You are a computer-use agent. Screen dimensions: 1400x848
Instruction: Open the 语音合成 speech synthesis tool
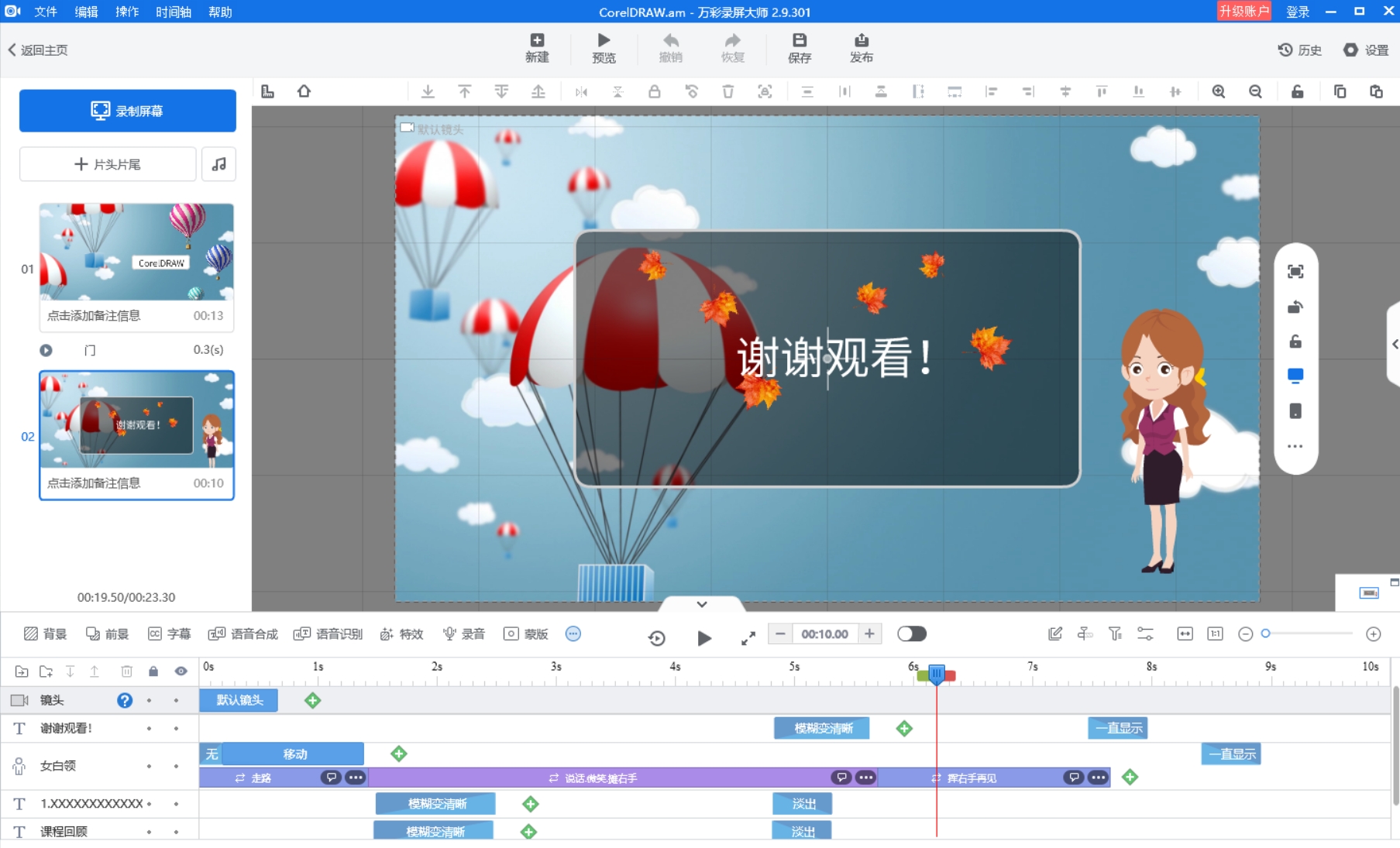(243, 633)
